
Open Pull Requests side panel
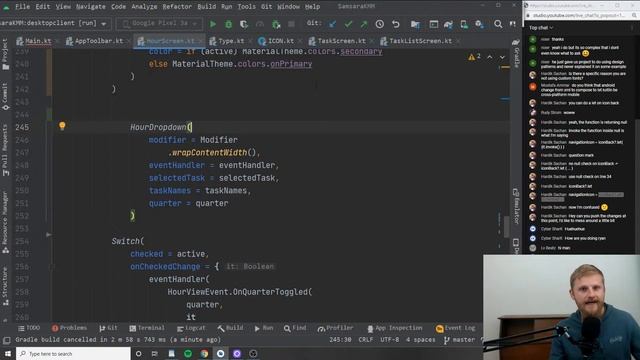click(x=5, y=150)
